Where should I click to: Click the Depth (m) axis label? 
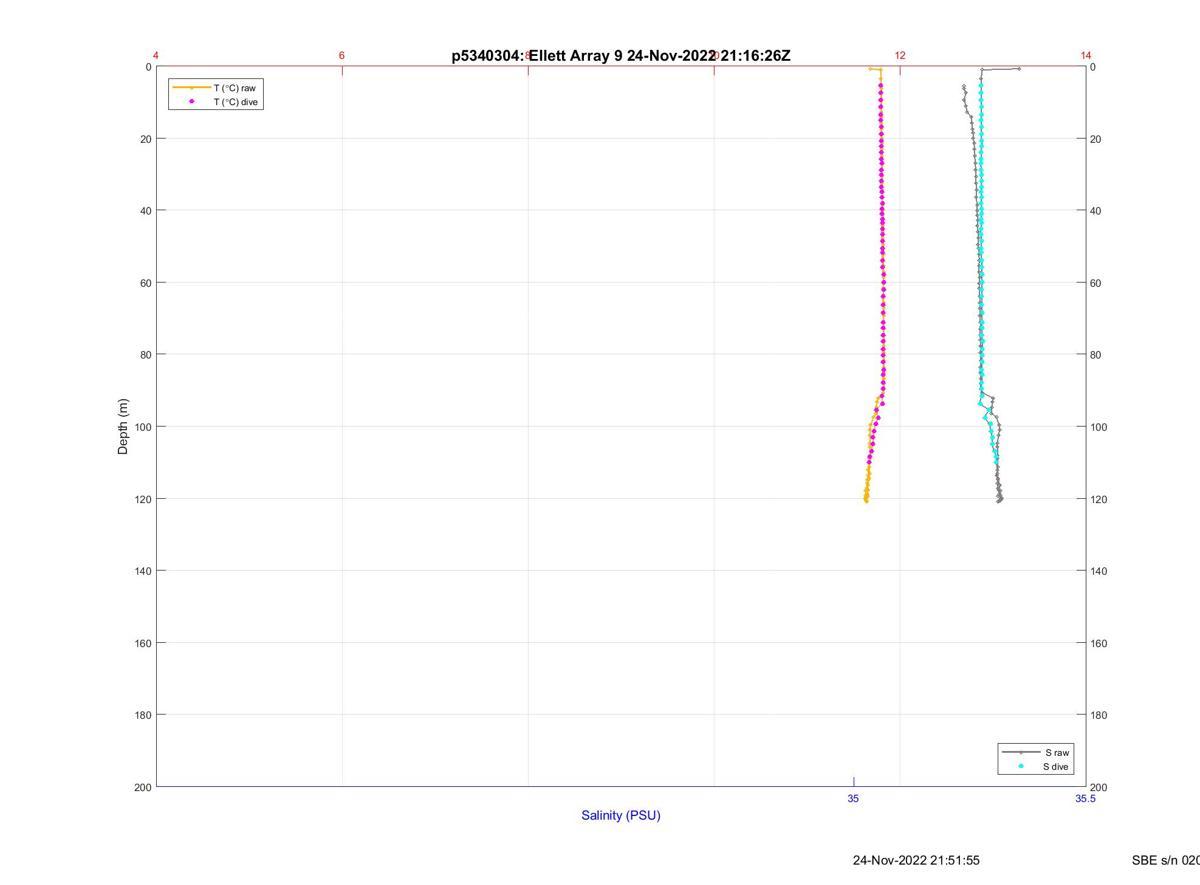tap(123, 427)
